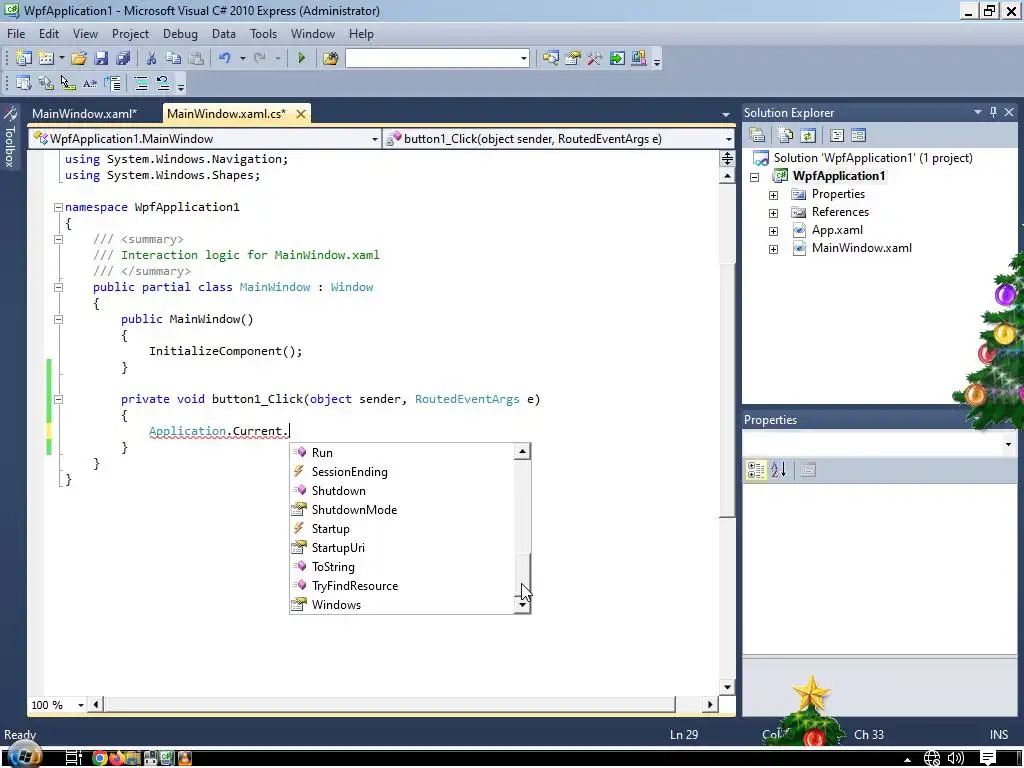Collapse the namespace WpfApplication1 code block
This screenshot has width=1024, height=768.
pos(58,207)
